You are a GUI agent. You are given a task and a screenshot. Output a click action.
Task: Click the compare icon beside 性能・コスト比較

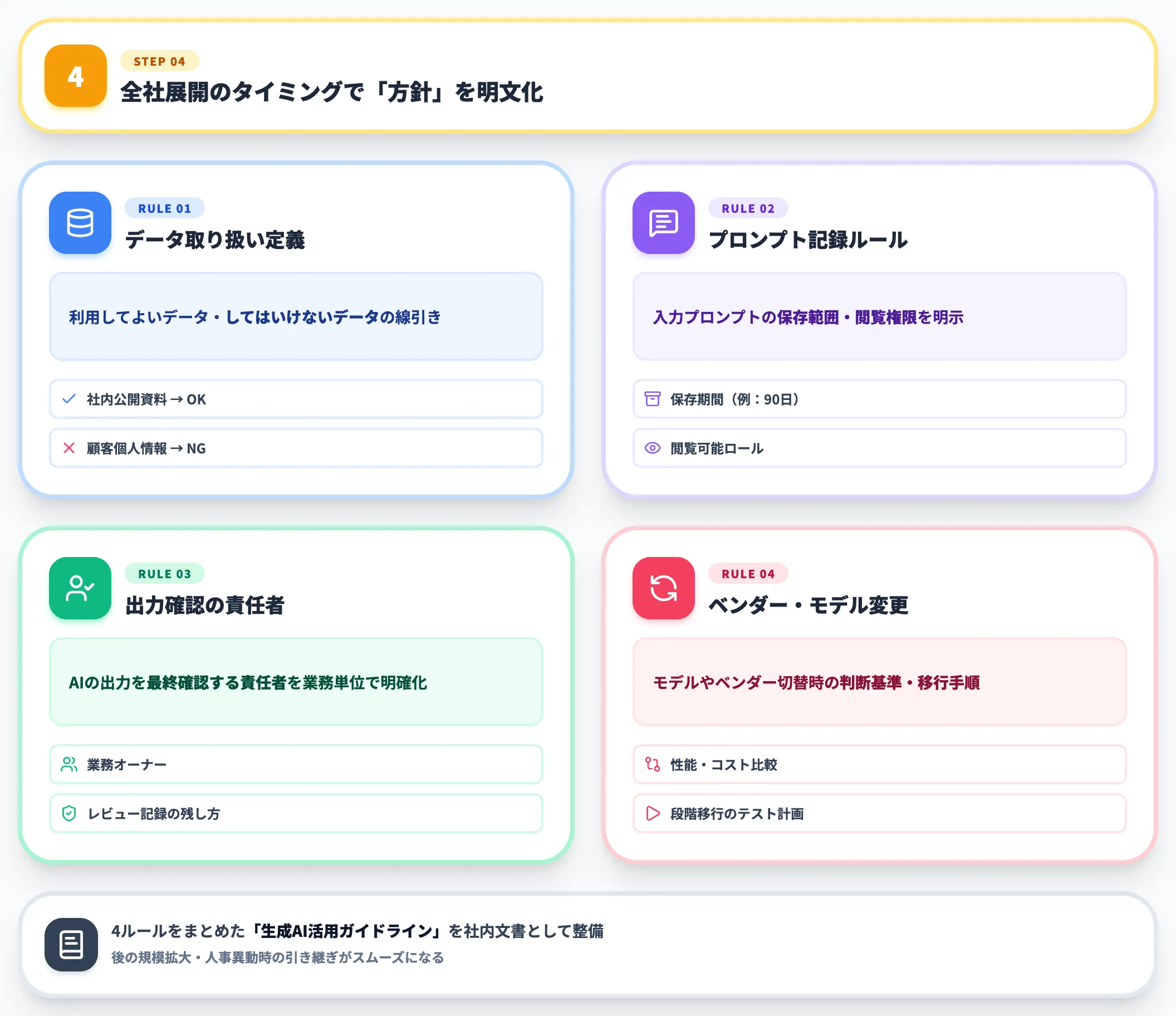[653, 764]
